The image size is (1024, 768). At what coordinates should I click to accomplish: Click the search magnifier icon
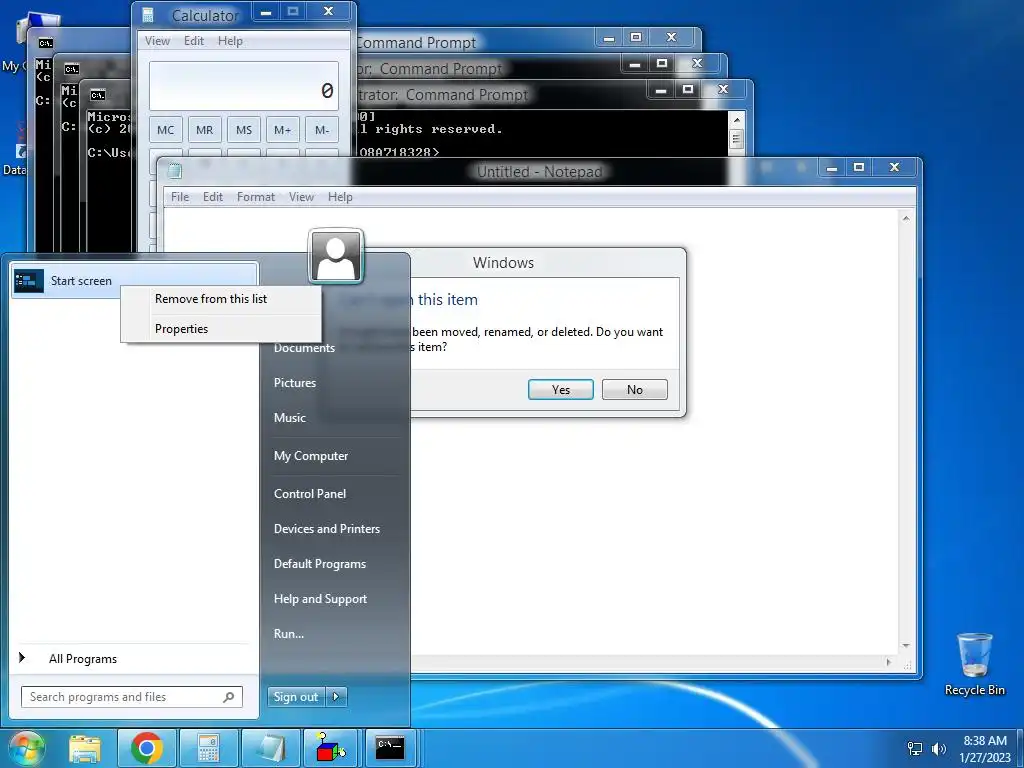229,697
